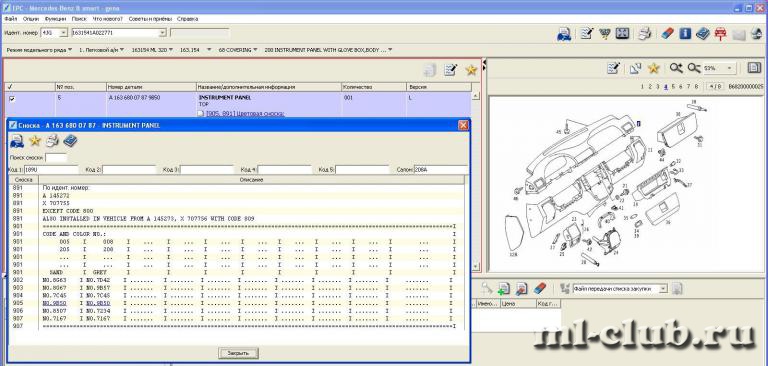This screenshot has height=366, width=768.
Task: Click the blue book icon in footnote dialog
Action: coord(70,141)
